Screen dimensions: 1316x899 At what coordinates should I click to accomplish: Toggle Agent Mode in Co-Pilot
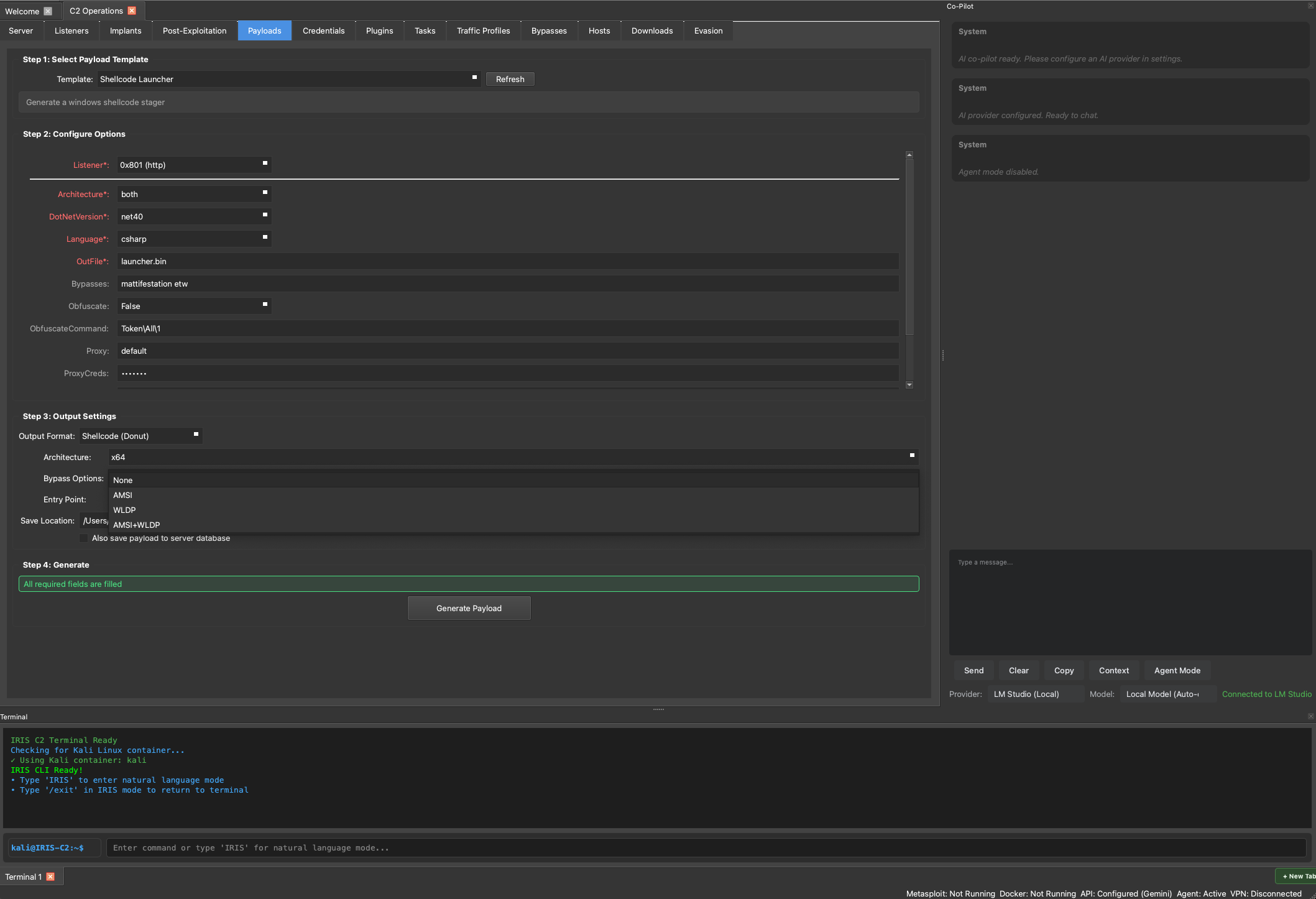click(x=1177, y=670)
